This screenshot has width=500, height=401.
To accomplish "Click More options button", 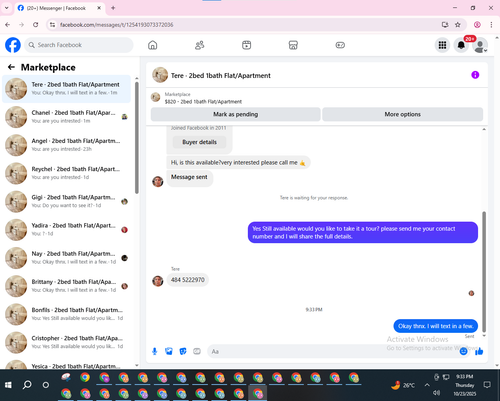I will click(x=402, y=114).
